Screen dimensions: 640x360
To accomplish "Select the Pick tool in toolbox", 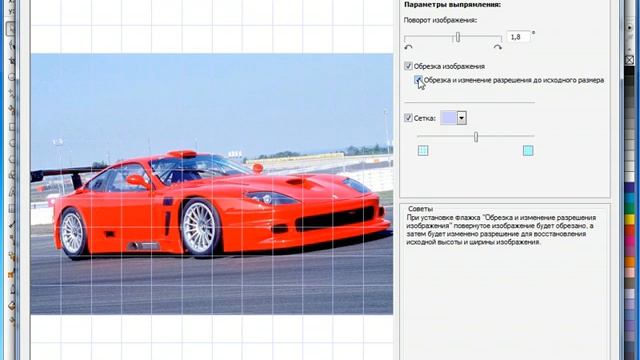I will 11,29.
